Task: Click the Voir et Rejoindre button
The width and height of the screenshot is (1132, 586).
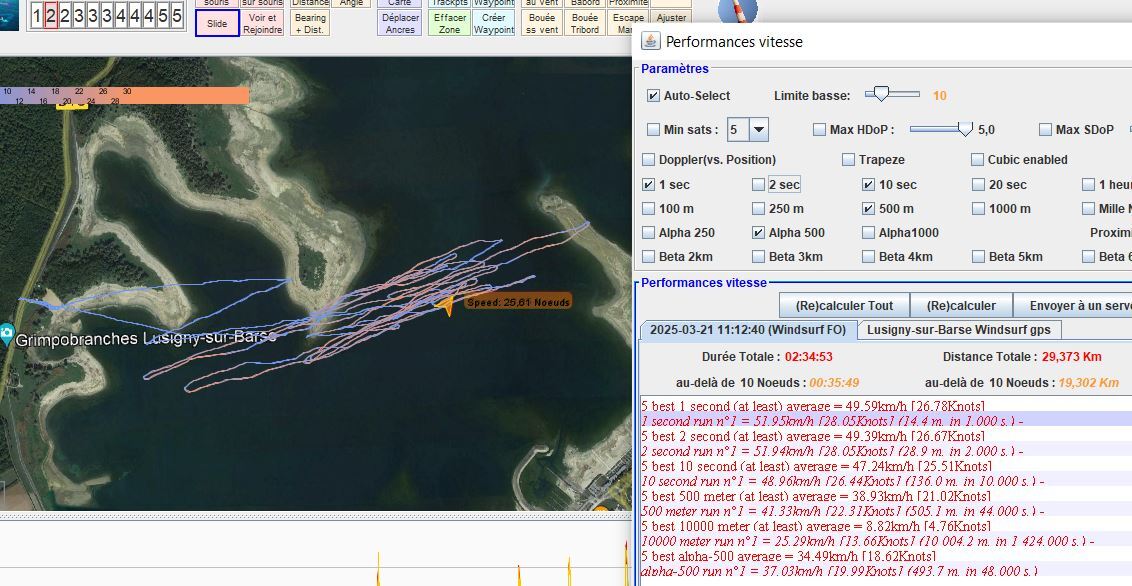Action: click(262, 23)
